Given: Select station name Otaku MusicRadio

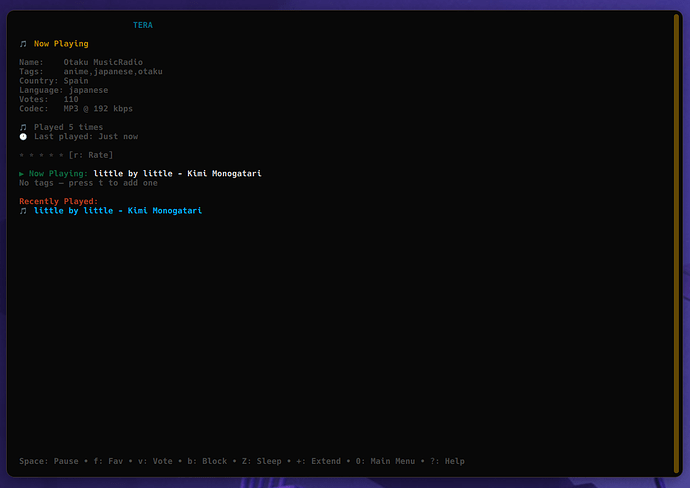Looking at the screenshot, I should click(x=103, y=62).
